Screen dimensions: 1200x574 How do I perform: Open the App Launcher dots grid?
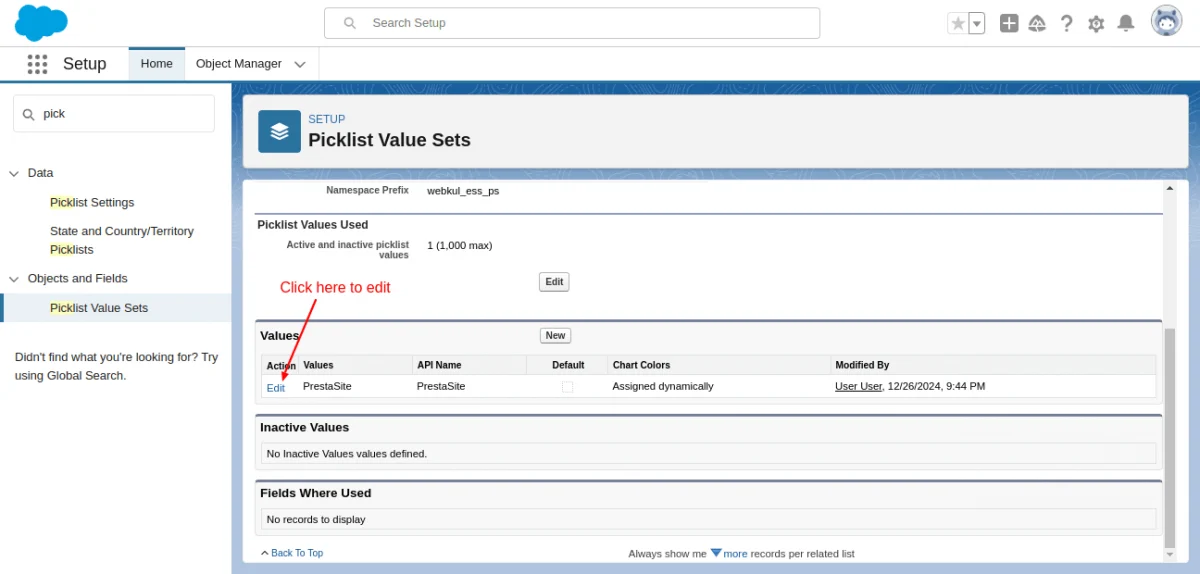[x=37, y=64]
